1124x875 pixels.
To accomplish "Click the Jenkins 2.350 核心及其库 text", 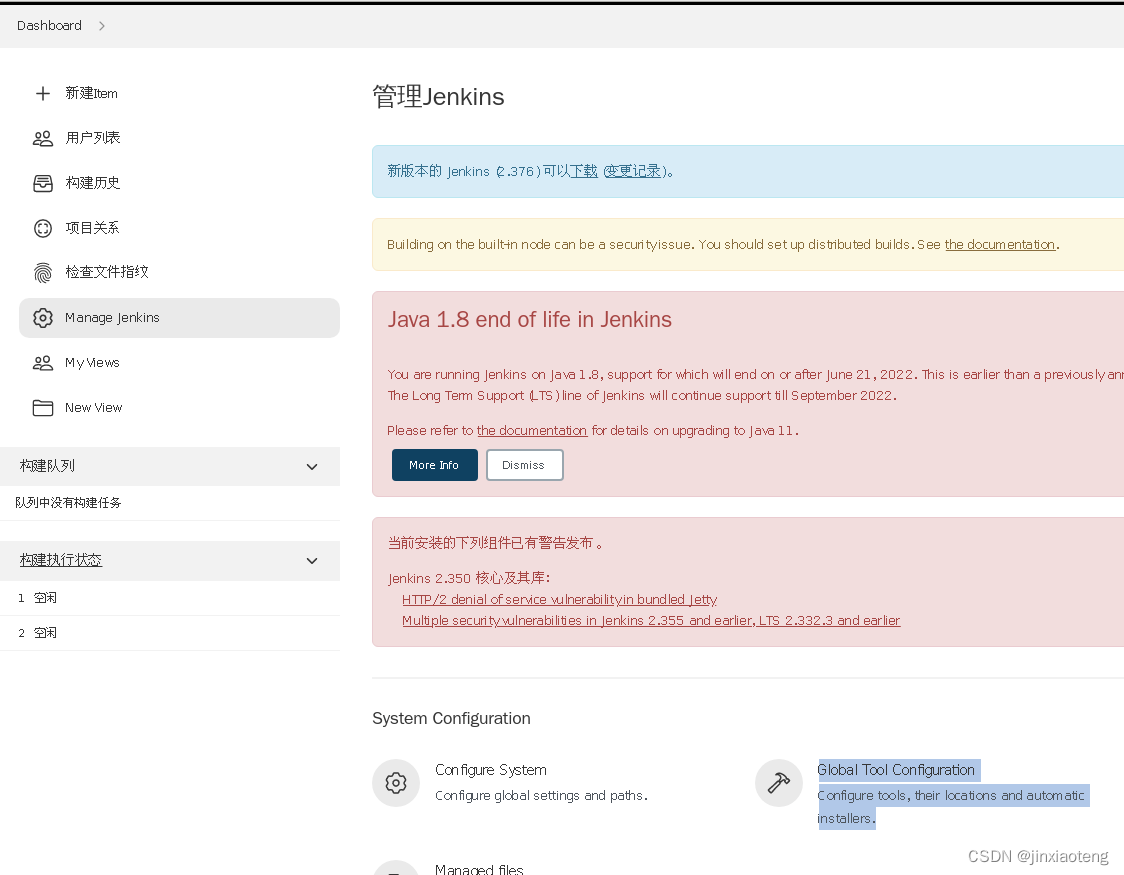I will [469, 578].
